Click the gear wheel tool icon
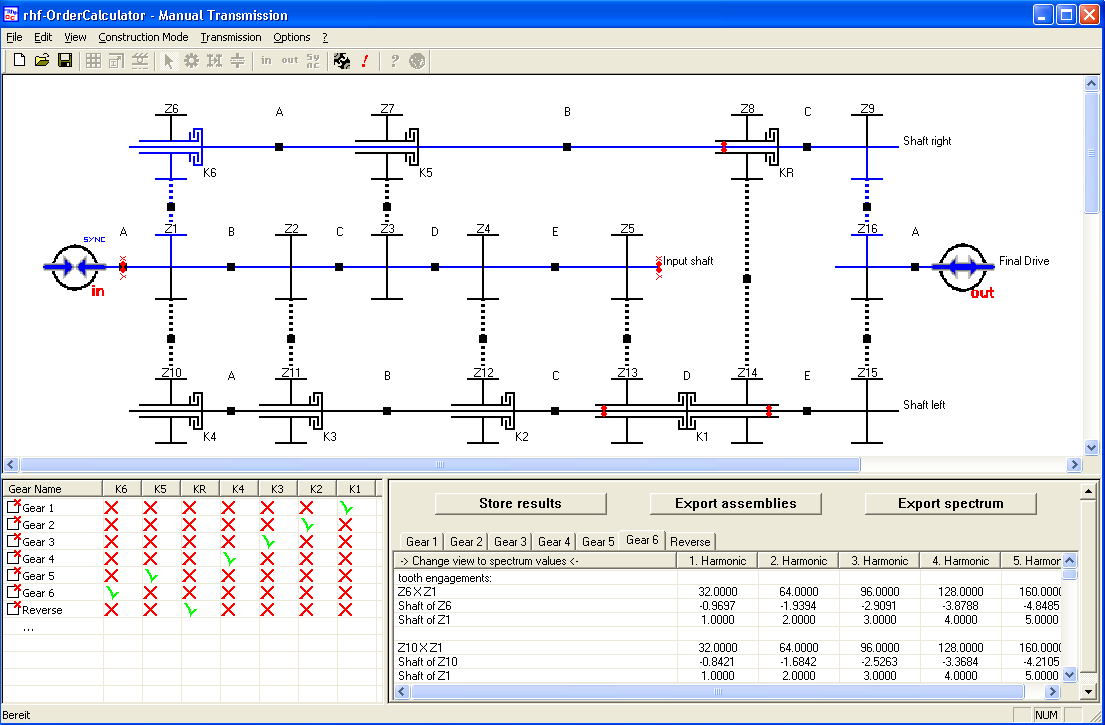Screen dimensions: 1105x725 (x=191, y=61)
